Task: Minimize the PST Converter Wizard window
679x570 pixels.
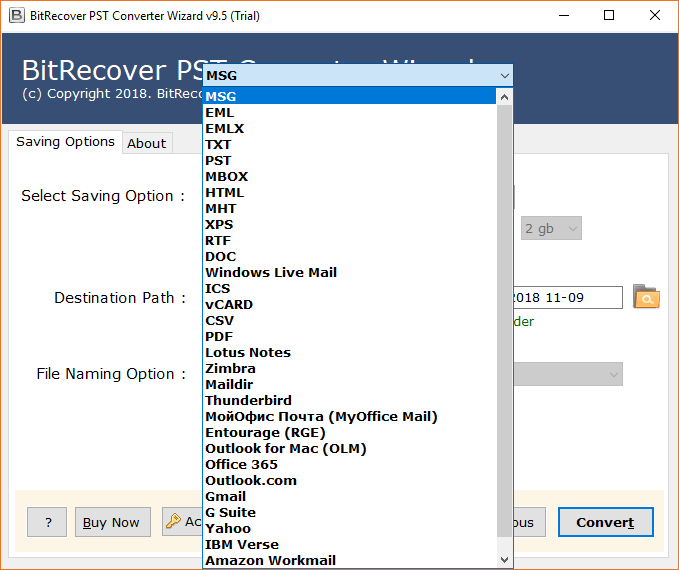Action: pos(564,16)
